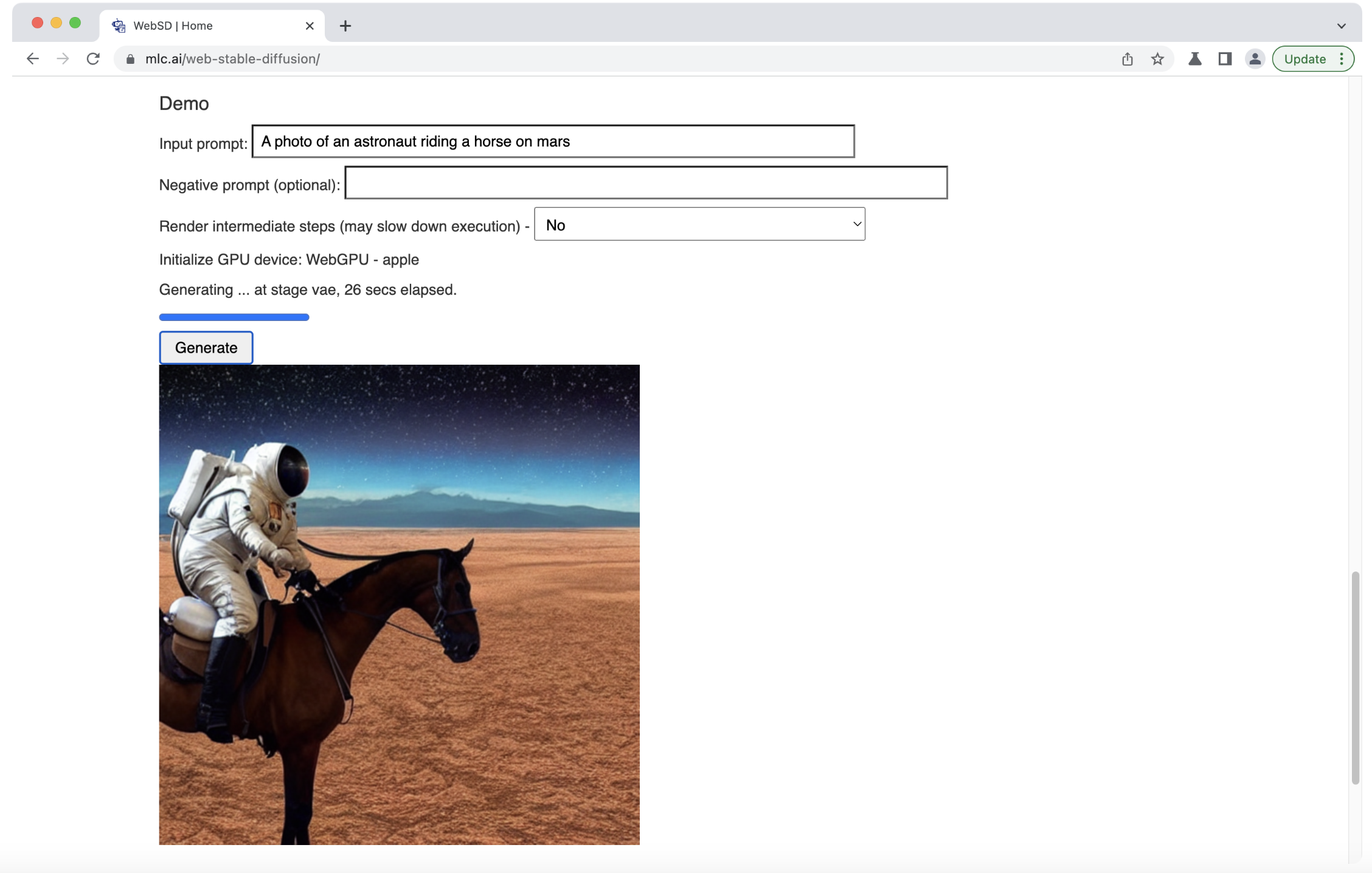The width and height of the screenshot is (1372, 873).
Task: Click the Generate button
Action: pyautogui.click(x=206, y=347)
